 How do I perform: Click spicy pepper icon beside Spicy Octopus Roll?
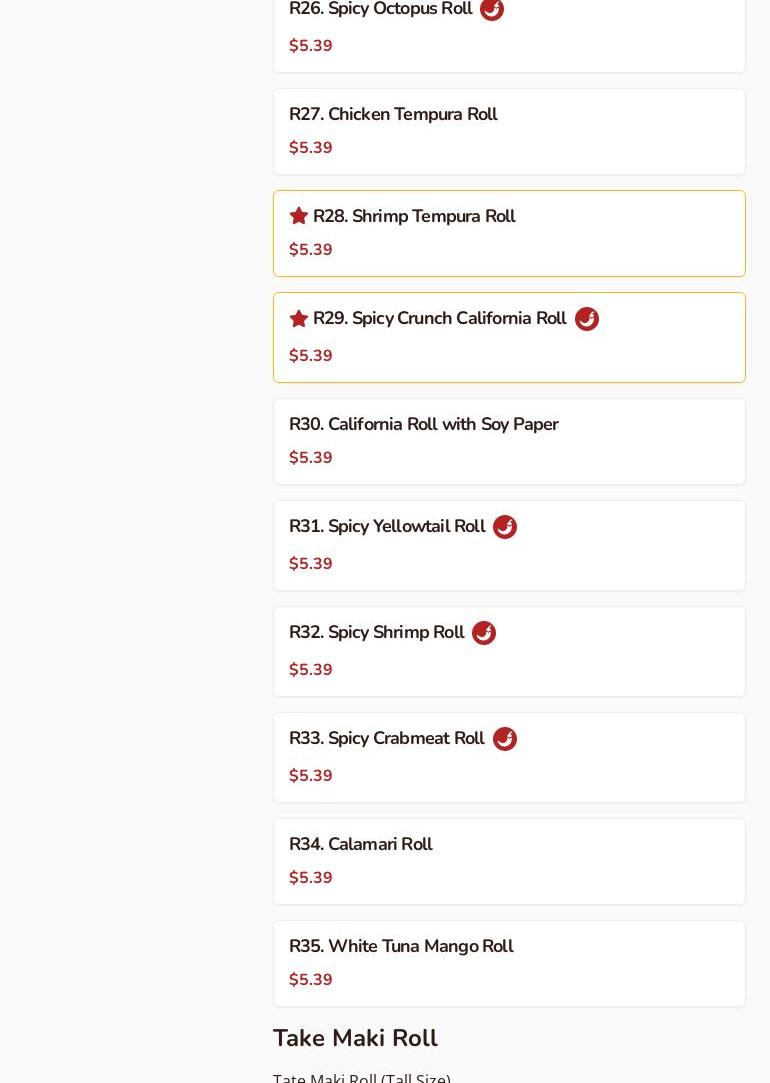pyautogui.click(x=492, y=9)
